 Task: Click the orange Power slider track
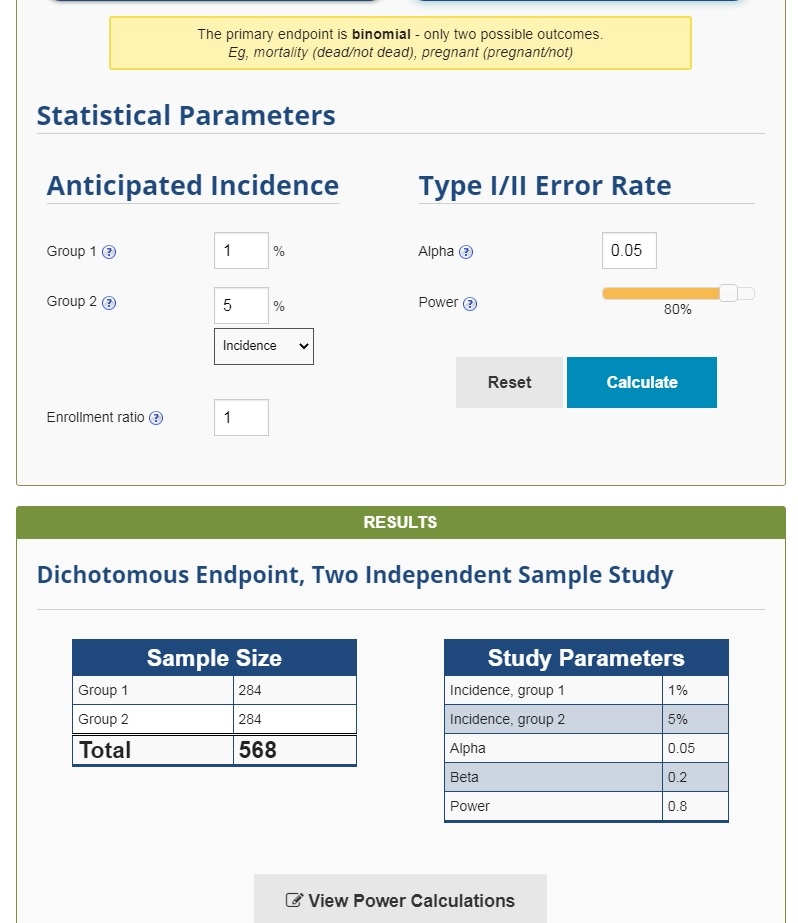661,293
